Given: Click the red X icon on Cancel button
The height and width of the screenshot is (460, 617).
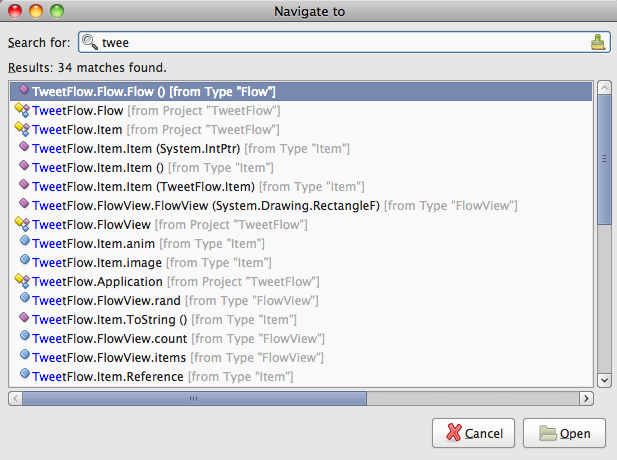Looking at the screenshot, I should coord(453,433).
